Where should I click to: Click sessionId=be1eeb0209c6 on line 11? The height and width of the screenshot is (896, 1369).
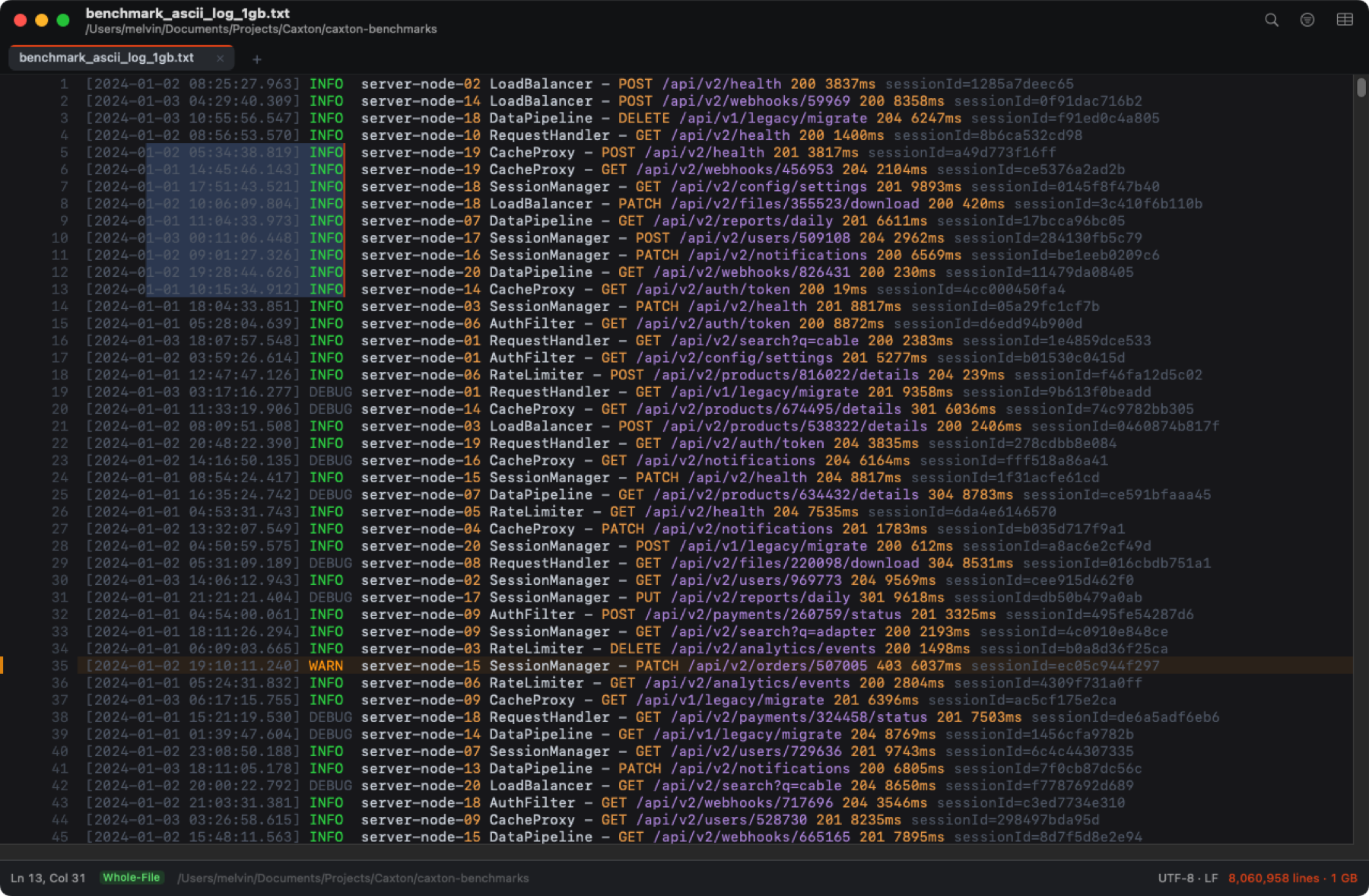(1066, 255)
